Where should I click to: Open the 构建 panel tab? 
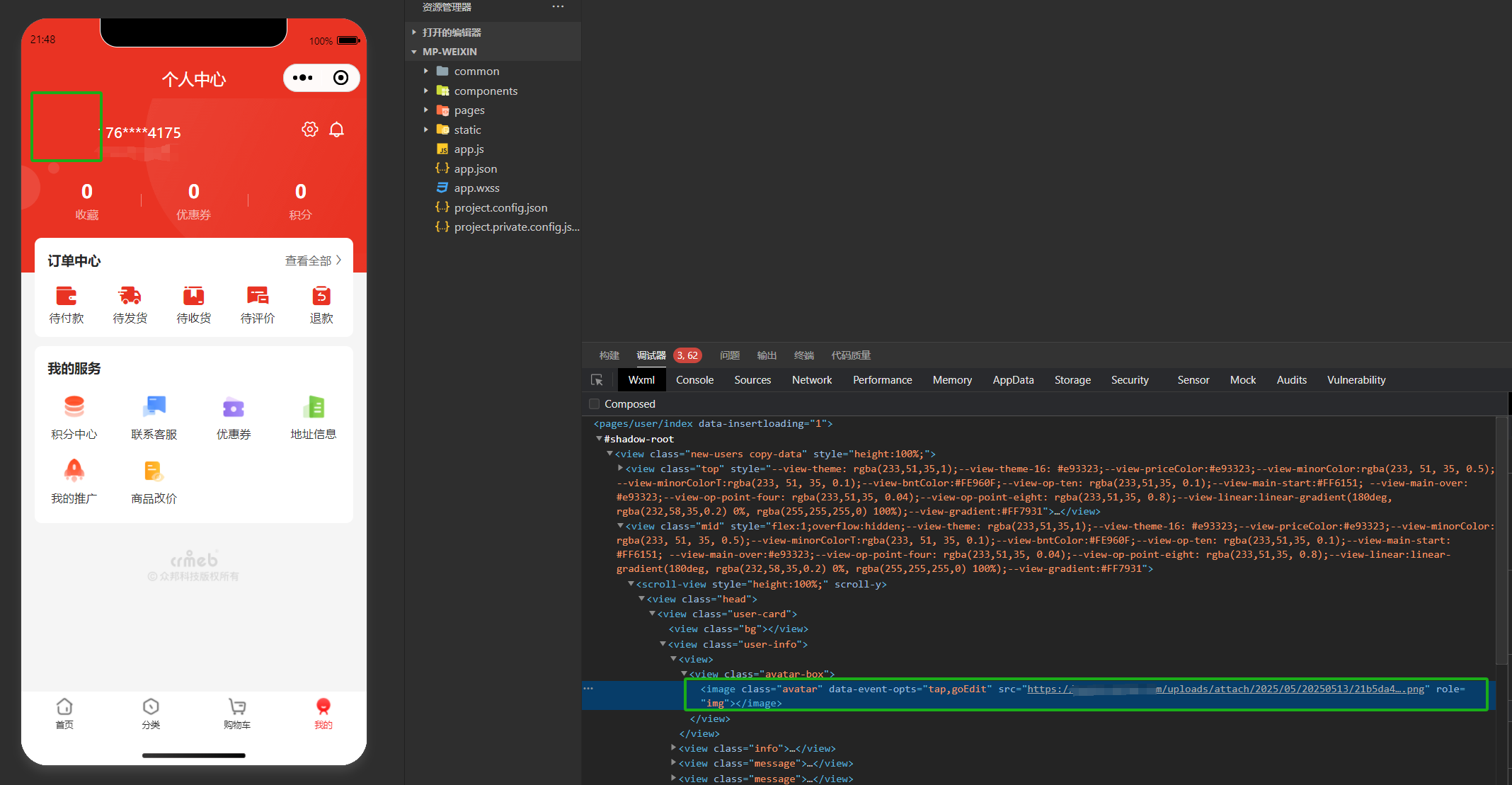(609, 355)
